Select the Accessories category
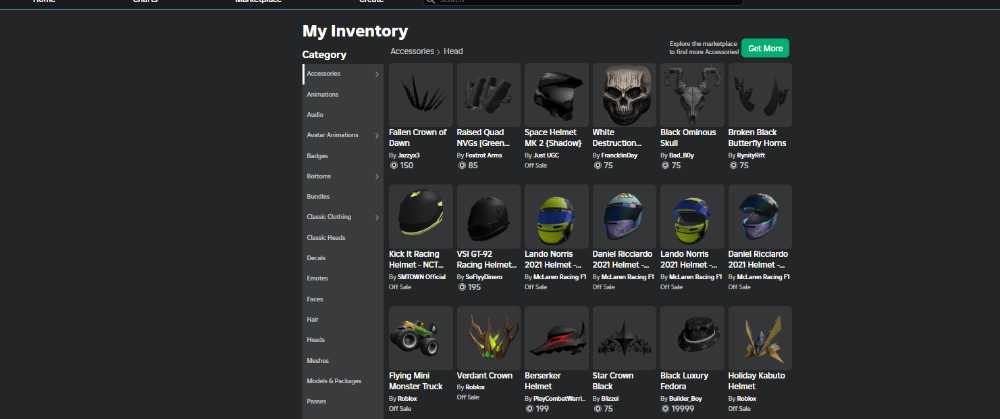Viewport: 1000px width, 419px height. coord(343,74)
